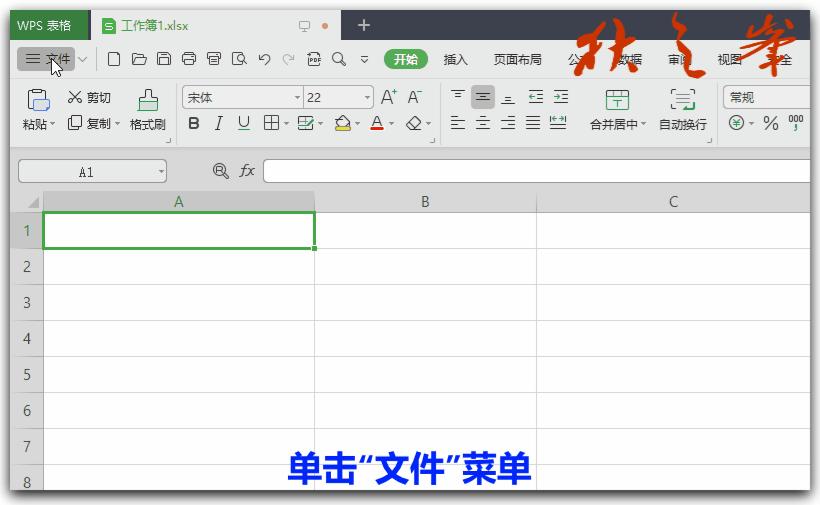Open the 文件 menu
The height and width of the screenshot is (505, 820).
tap(47, 59)
